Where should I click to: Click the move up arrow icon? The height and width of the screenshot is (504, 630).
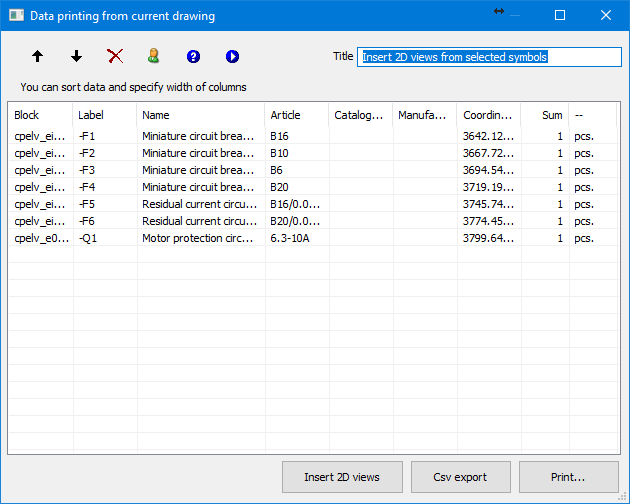[37, 56]
